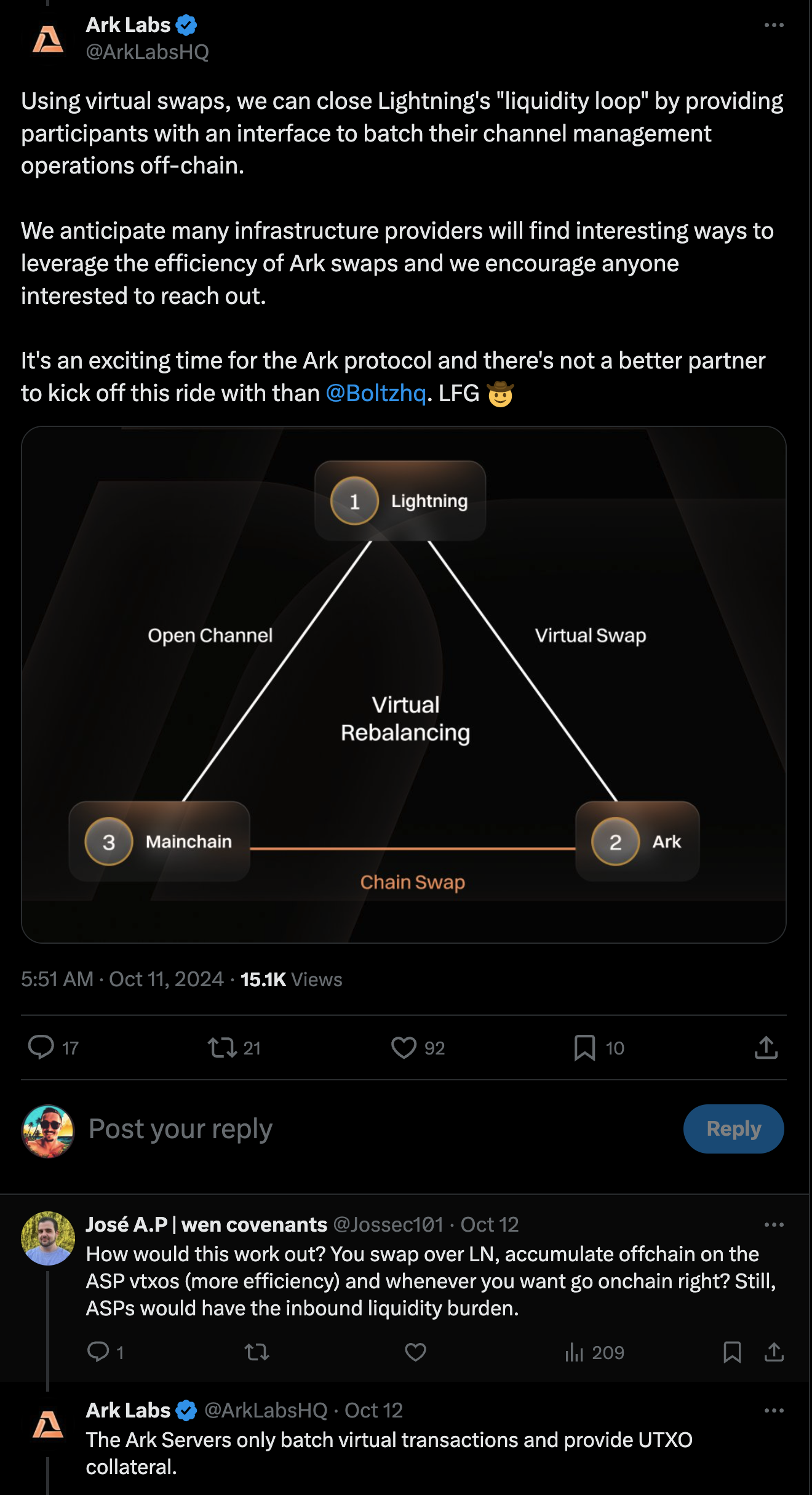The image size is (812, 1495).
Task: Open more options on Ark Labs reply
Action: click(774, 1410)
